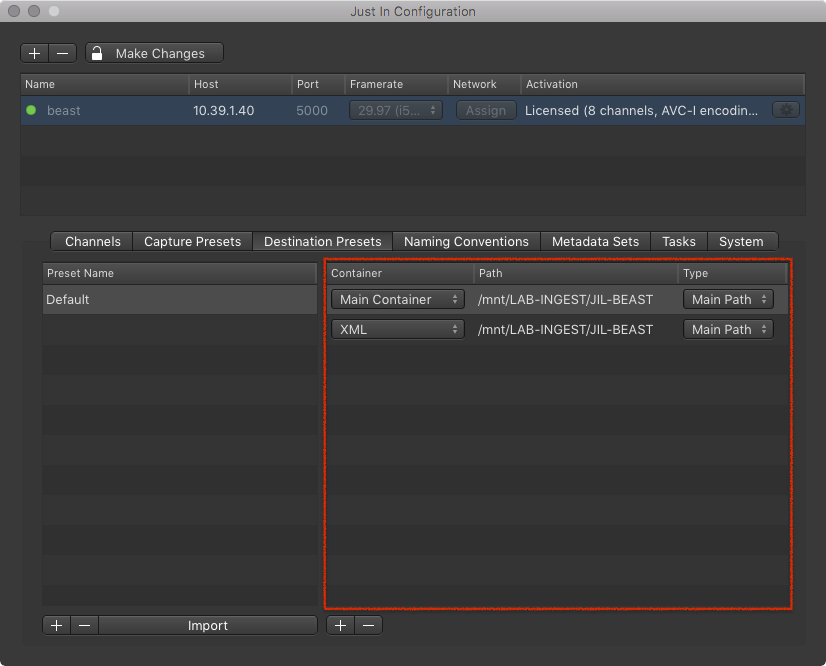The height and width of the screenshot is (666, 826).
Task: Open the XML container dropdown
Action: tap(398, 329)
